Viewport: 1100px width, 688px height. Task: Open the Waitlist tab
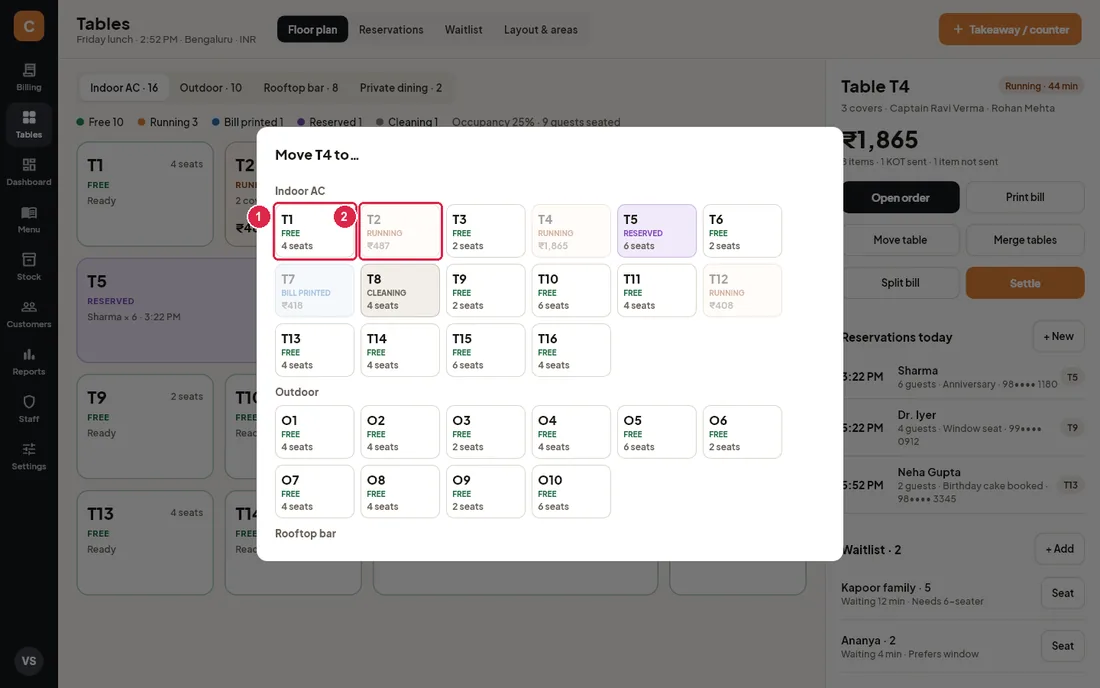click(463, 29)
